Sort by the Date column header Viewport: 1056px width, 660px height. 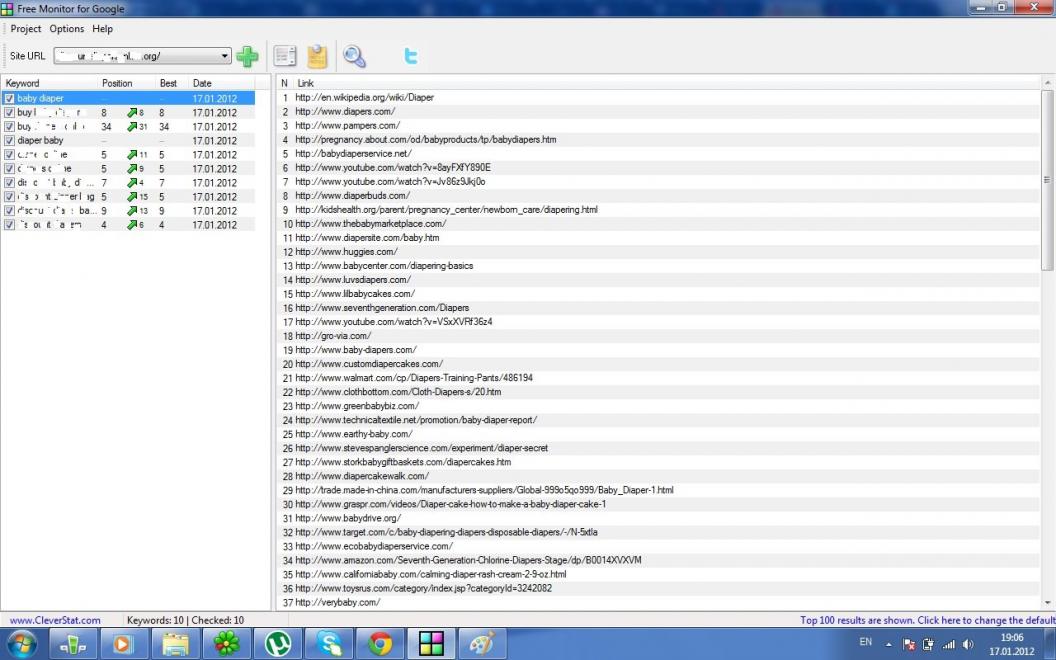coord(222,84)
